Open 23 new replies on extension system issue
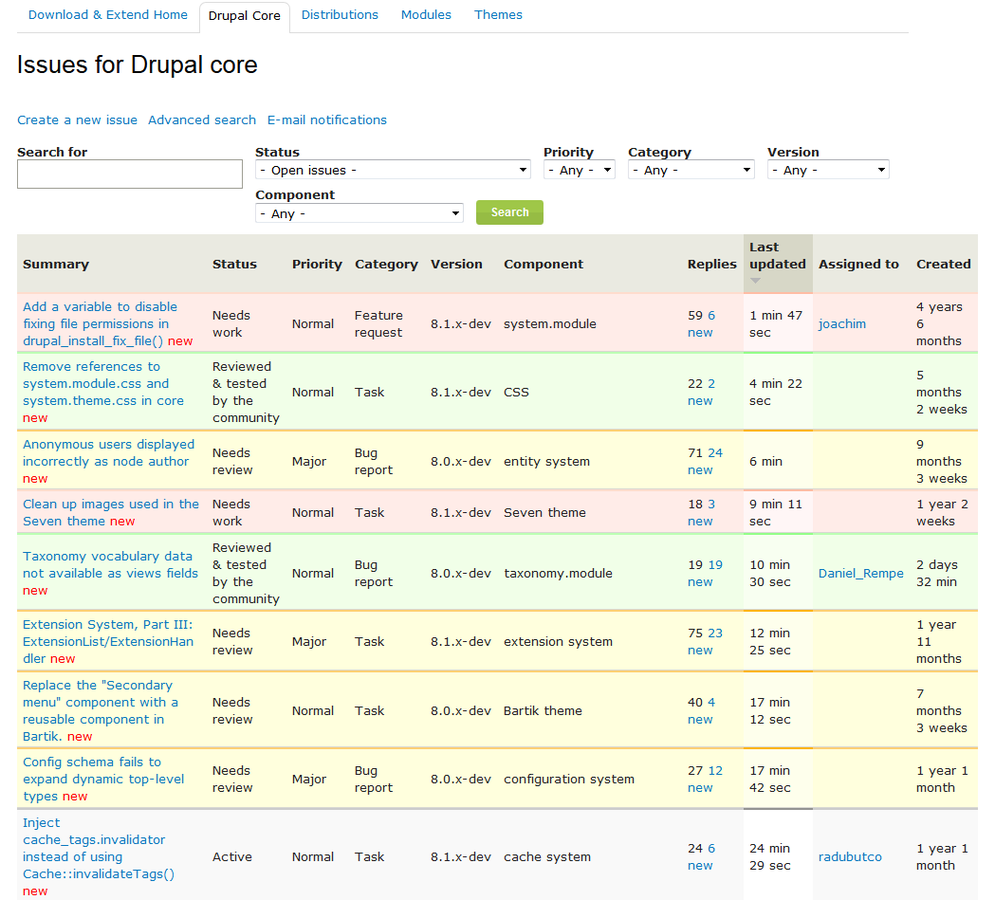 (706, 642)
